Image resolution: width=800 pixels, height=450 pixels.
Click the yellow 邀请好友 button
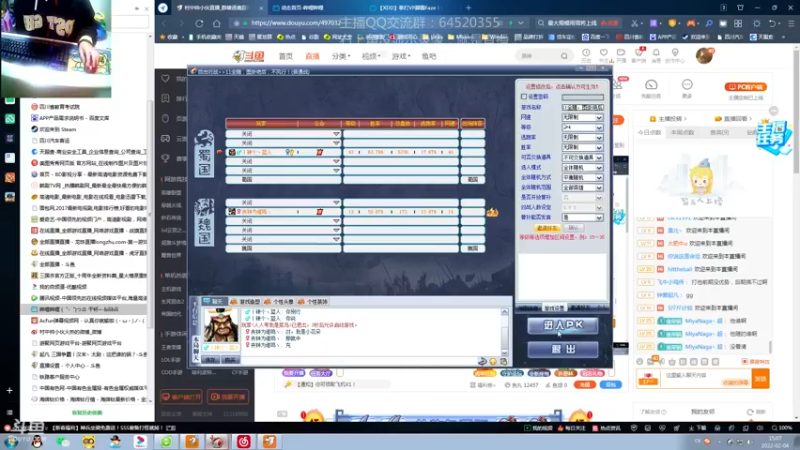547,228
